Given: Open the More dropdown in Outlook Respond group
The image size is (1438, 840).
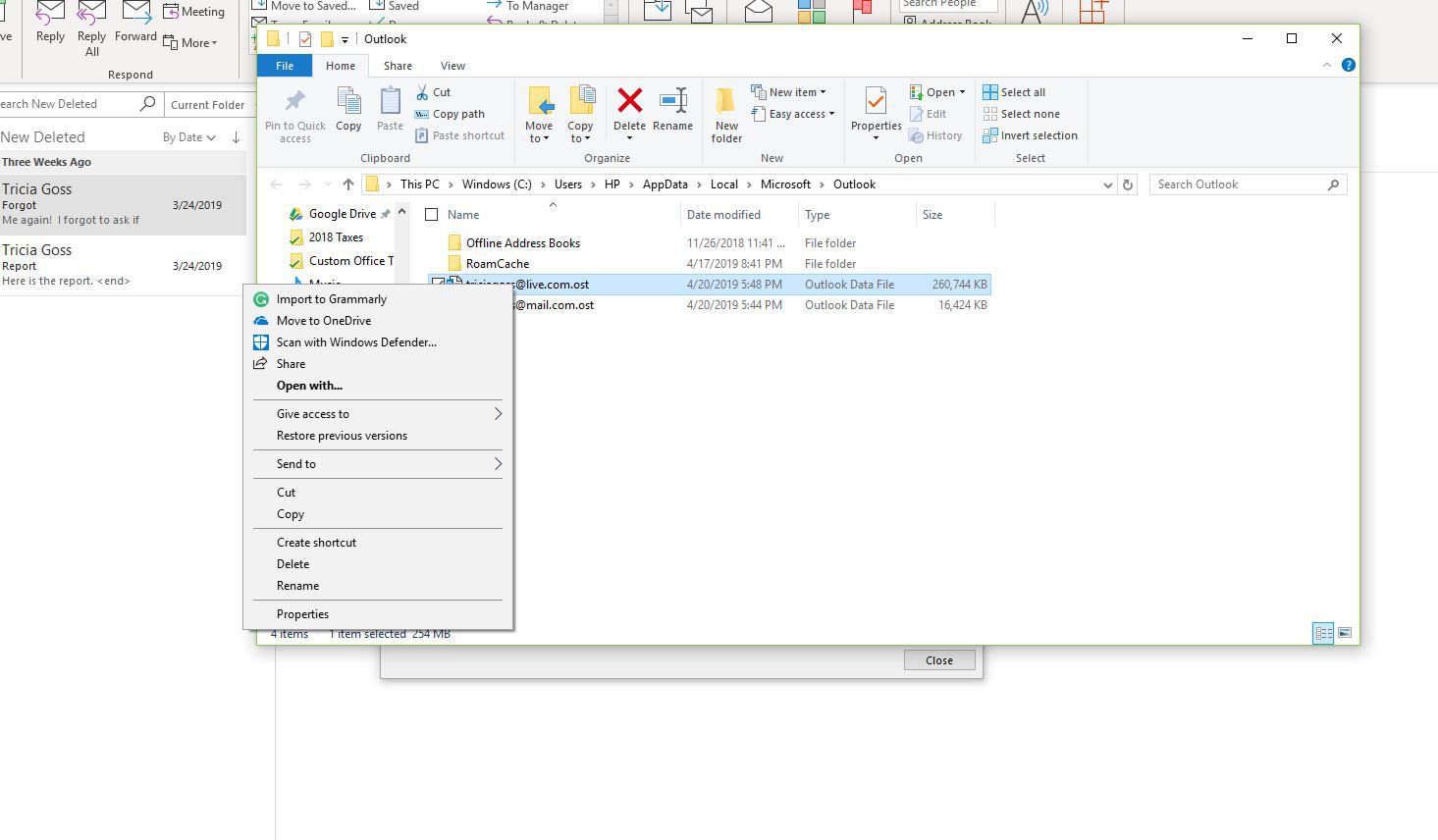Looking at the screenshot, I should click(x=190, y=42).
